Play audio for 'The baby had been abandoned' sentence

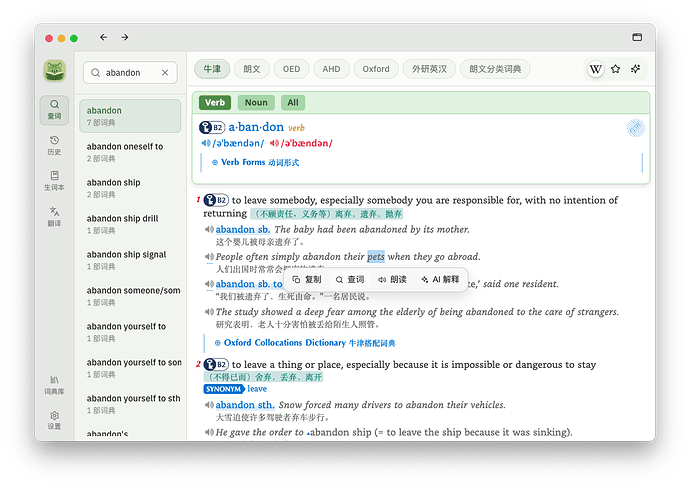(209, 230)
